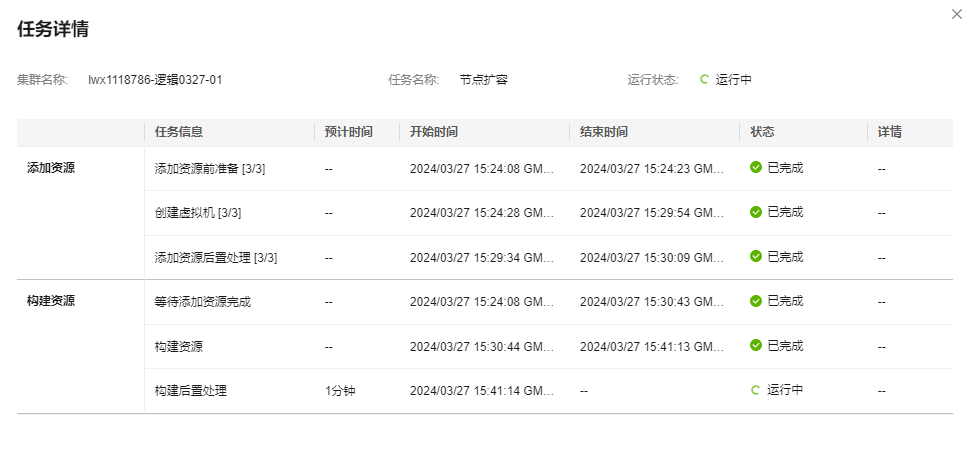Viewport: 963px width, 452px height.
Task: Click green check icon for 添加资源前准备 row
Action: [x=756, y=168]
